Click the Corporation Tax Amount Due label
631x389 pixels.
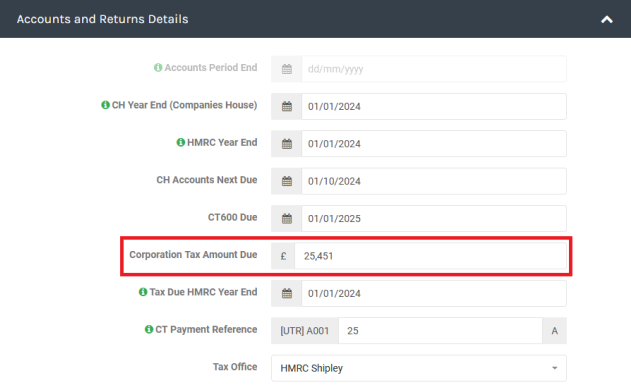193,255
